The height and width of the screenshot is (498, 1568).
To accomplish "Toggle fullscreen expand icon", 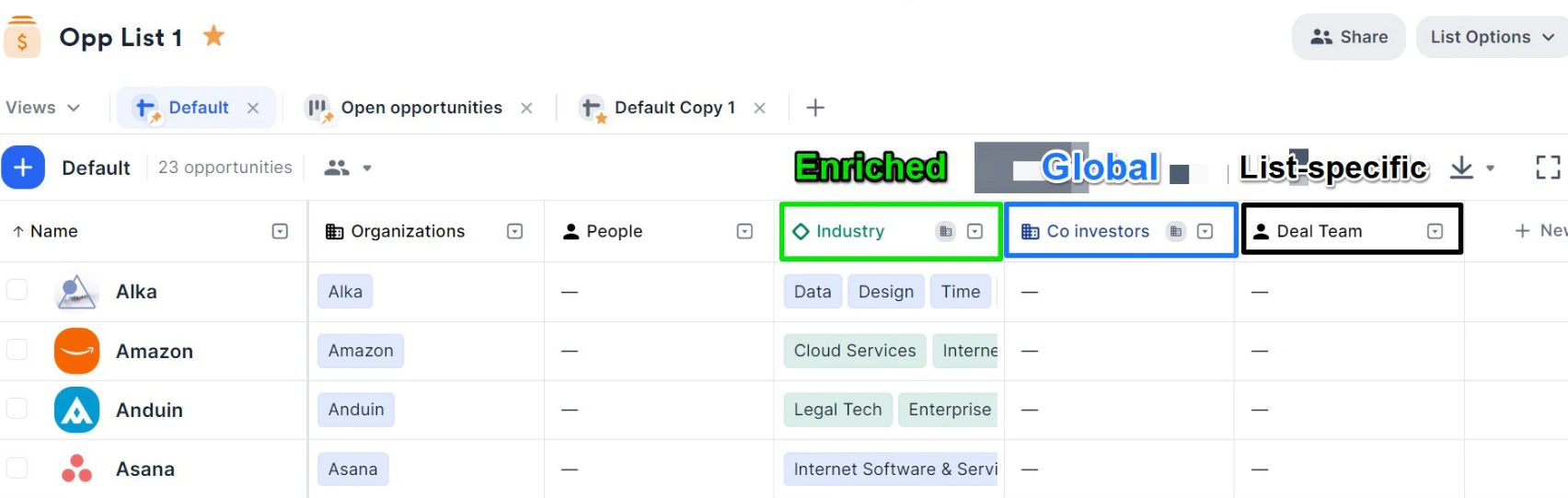I will 1548,168.
